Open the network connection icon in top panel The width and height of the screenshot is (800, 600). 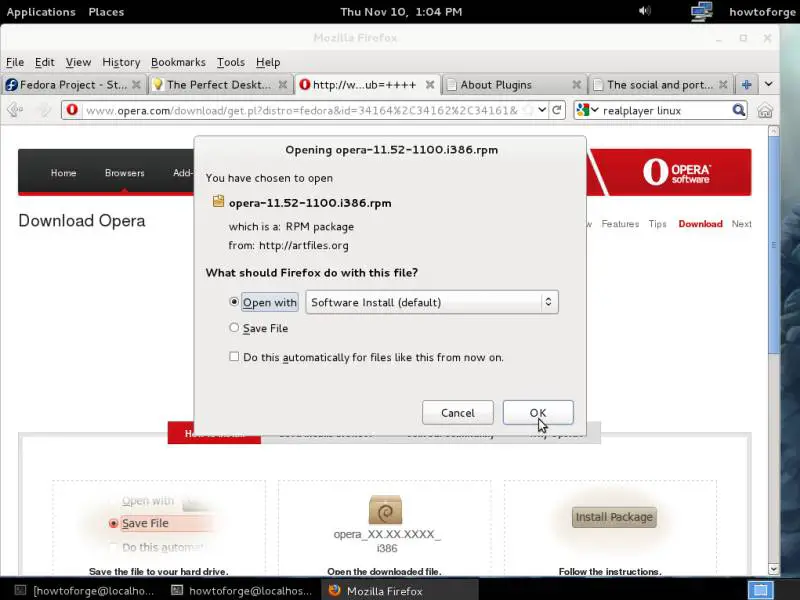click(x=702, y=11)
